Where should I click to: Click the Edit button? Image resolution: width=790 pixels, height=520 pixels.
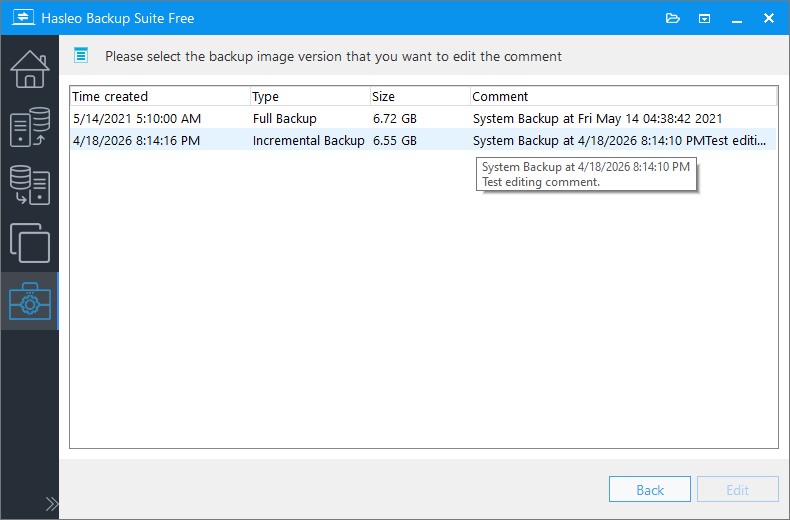[x=738, y=489]
